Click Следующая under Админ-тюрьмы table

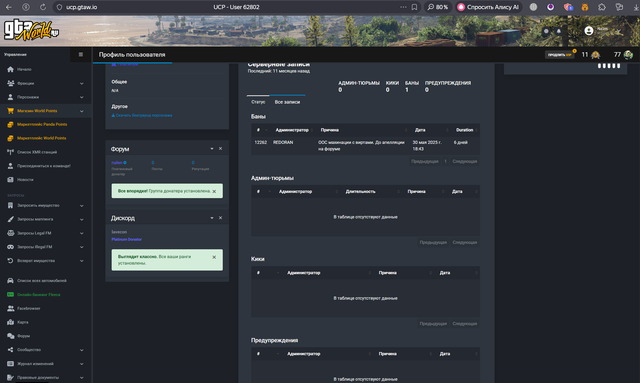click(x=464, y=243)
